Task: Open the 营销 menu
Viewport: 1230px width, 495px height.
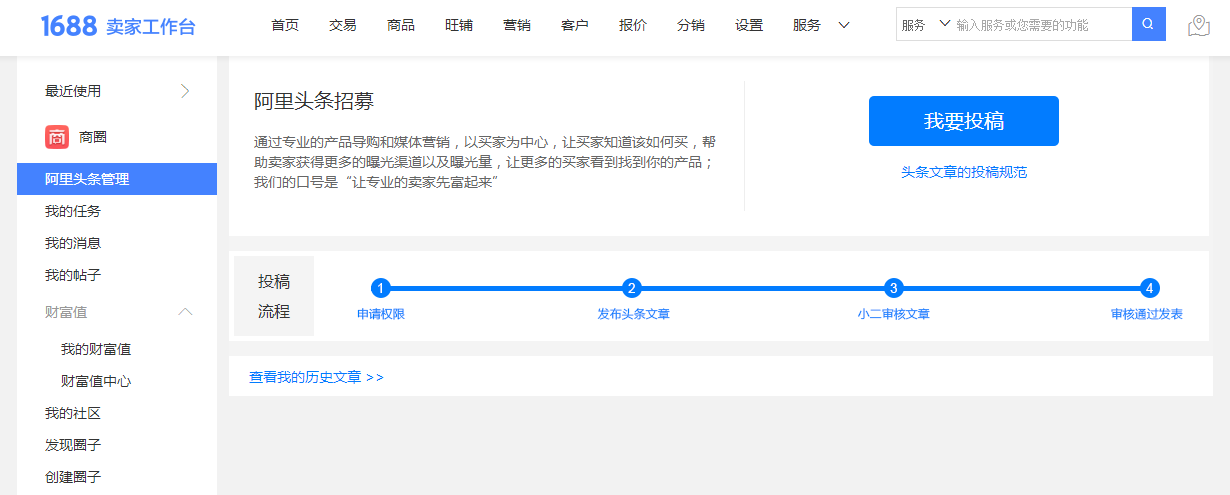Action: point(517,26)
